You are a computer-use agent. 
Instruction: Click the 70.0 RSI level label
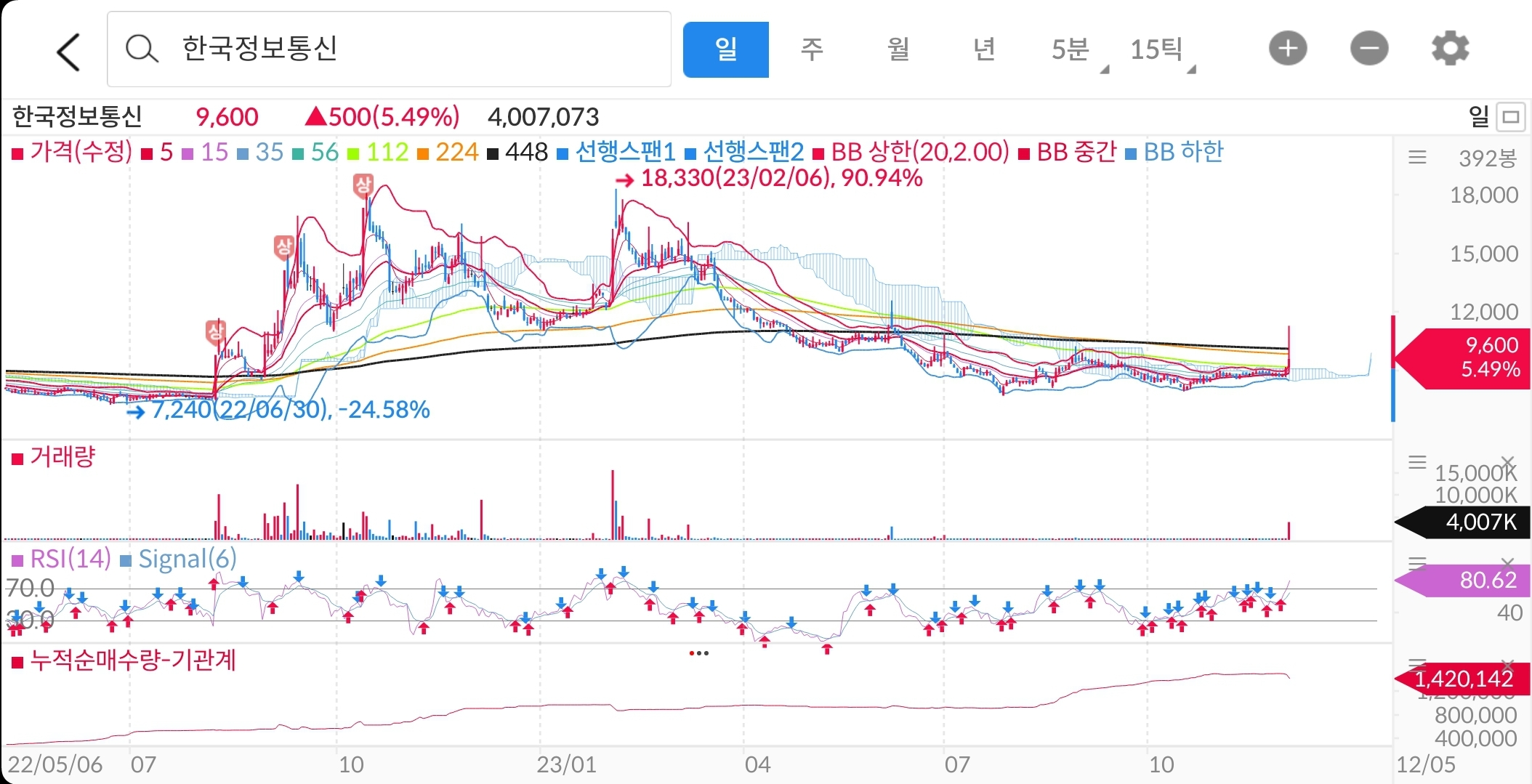[30, 587]
